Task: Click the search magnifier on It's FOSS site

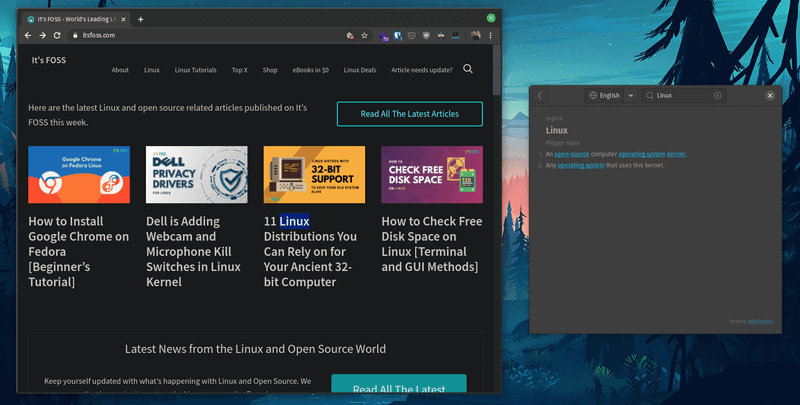Action: [468, 69]
